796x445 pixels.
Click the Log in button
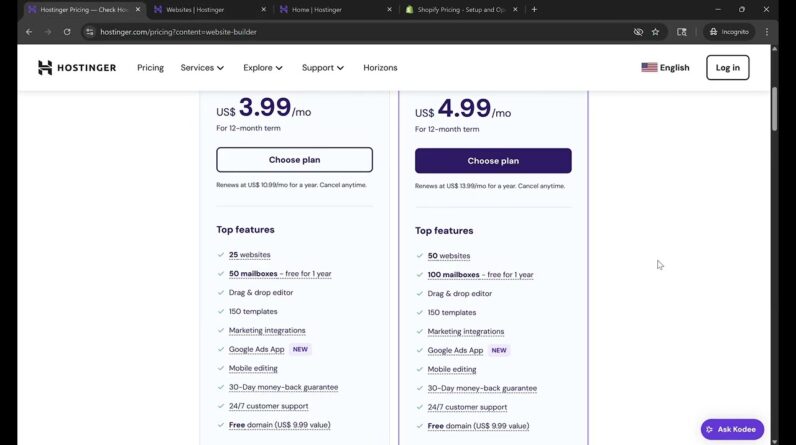coord(727,67)
